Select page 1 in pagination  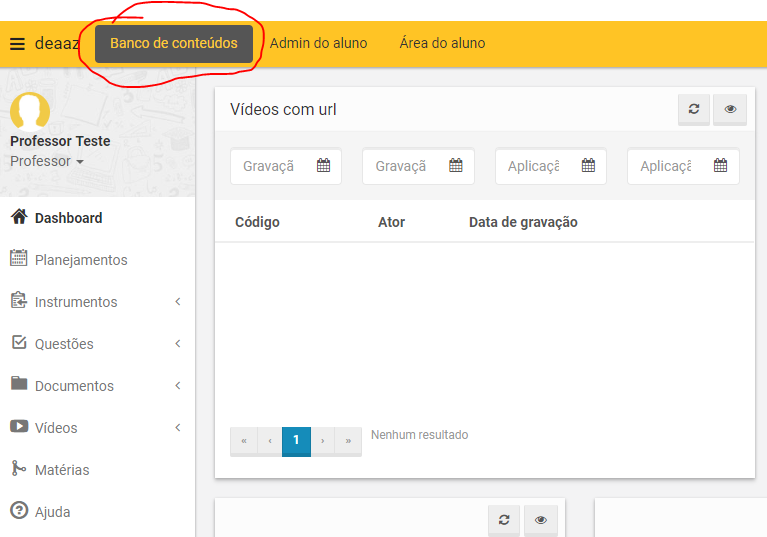[x=296, y=441]
